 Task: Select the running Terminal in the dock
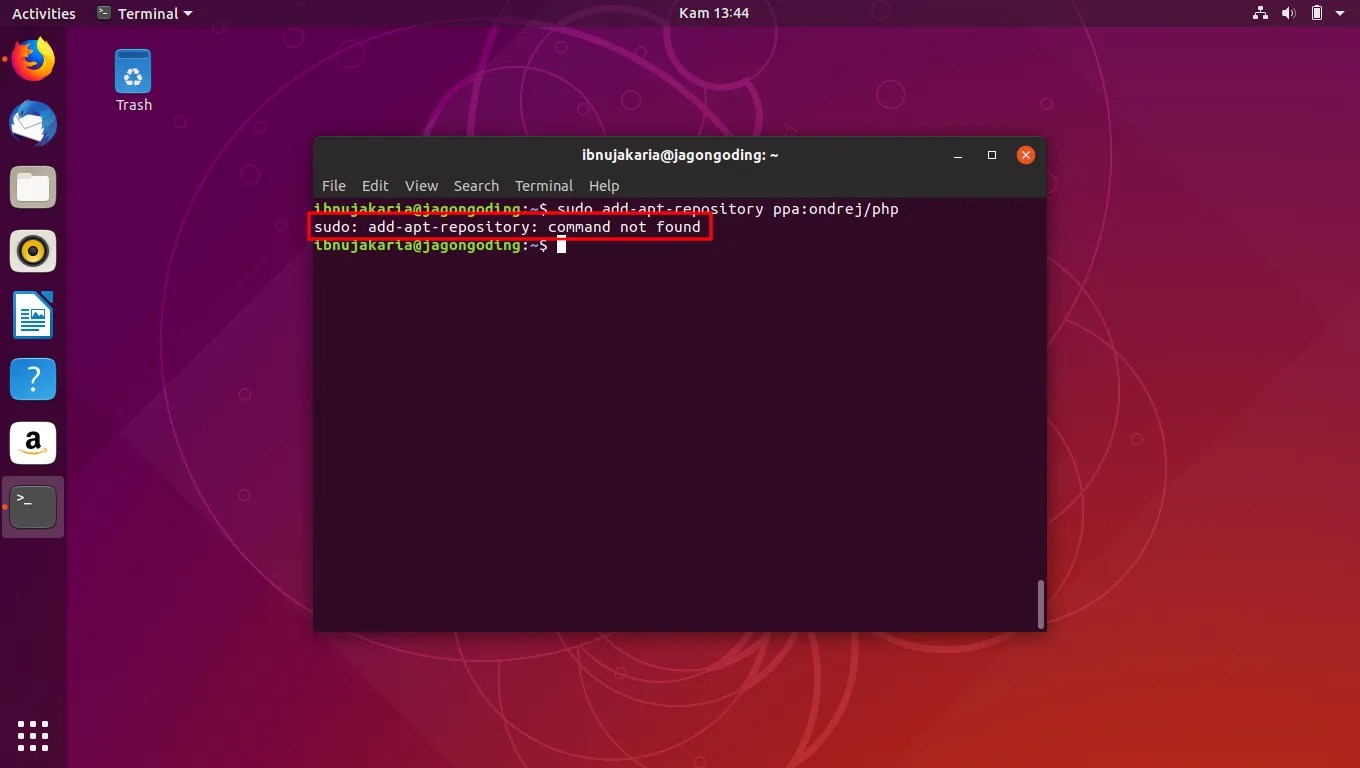pyautogui.click(x=33, y=507)
